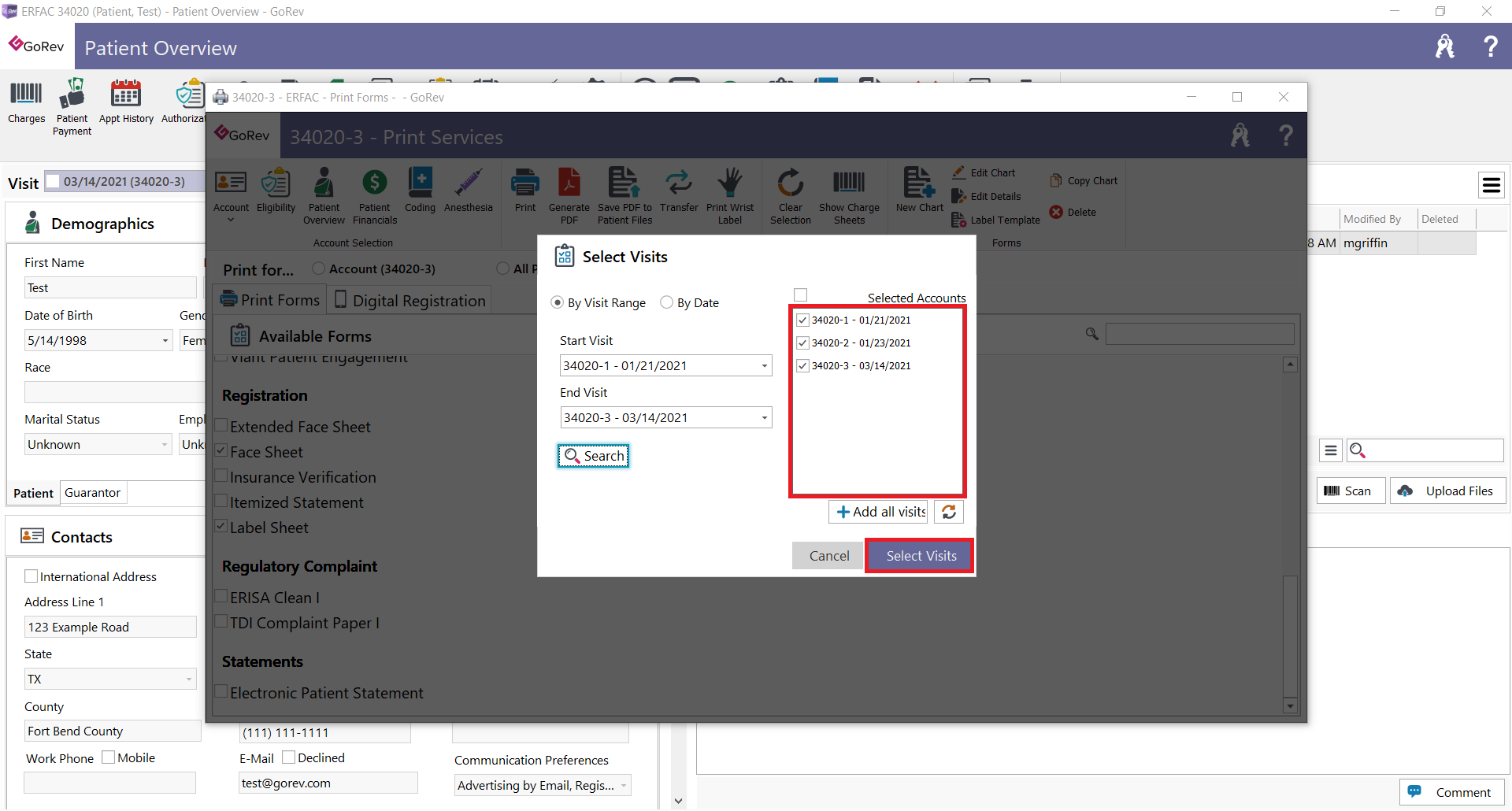Open Charges in Patient Overview toolbar

tap(26, 102)
